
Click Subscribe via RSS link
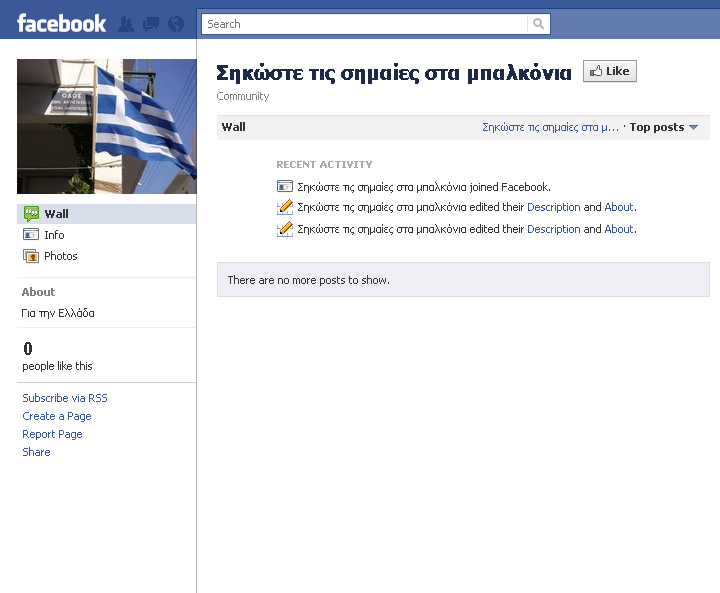(65, 398)
